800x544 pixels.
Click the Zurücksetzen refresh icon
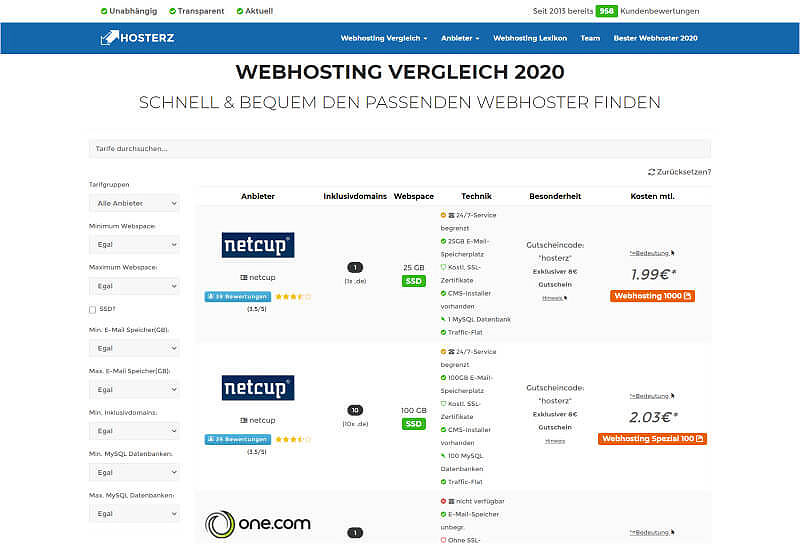click(652, 172)
